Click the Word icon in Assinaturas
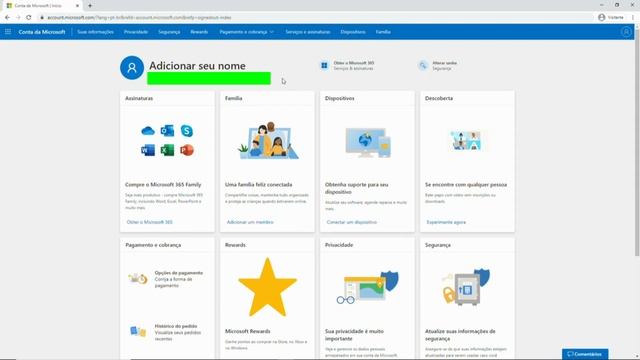The width and height of the screenshot is (640, 360). pyautogui.click(x=148, y=150)
